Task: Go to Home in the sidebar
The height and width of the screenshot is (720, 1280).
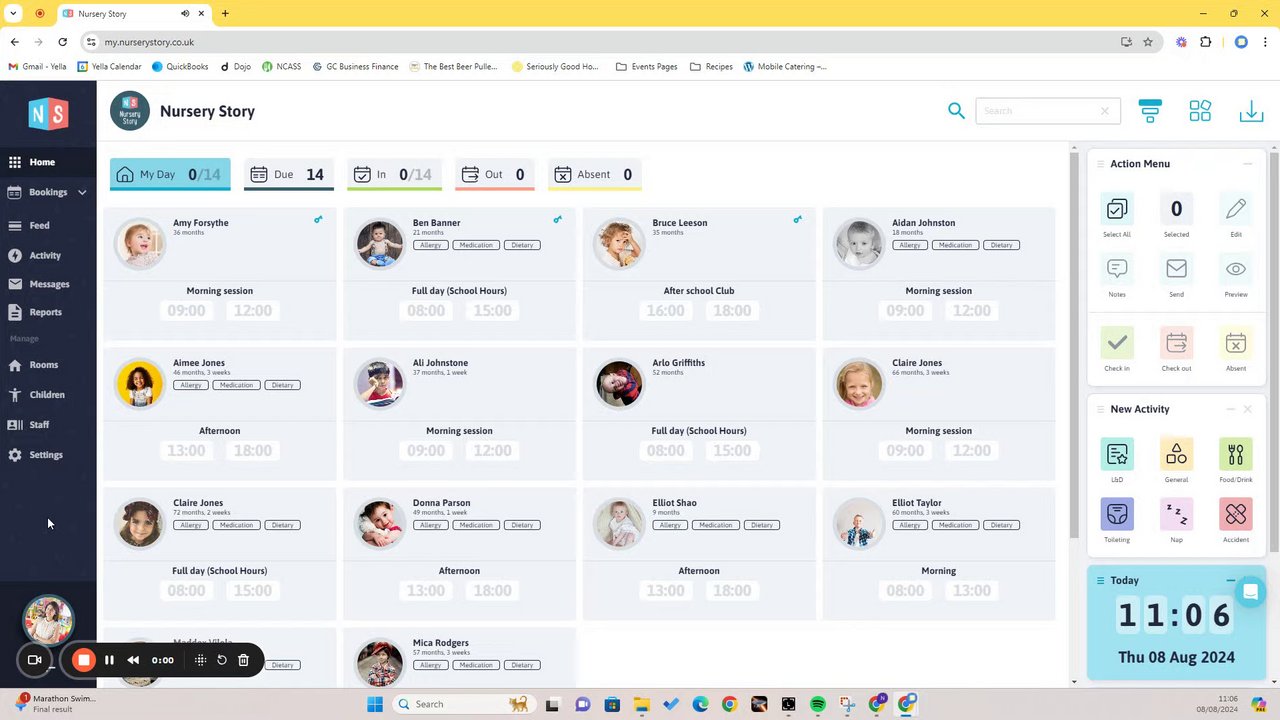Action: point(42,162)
